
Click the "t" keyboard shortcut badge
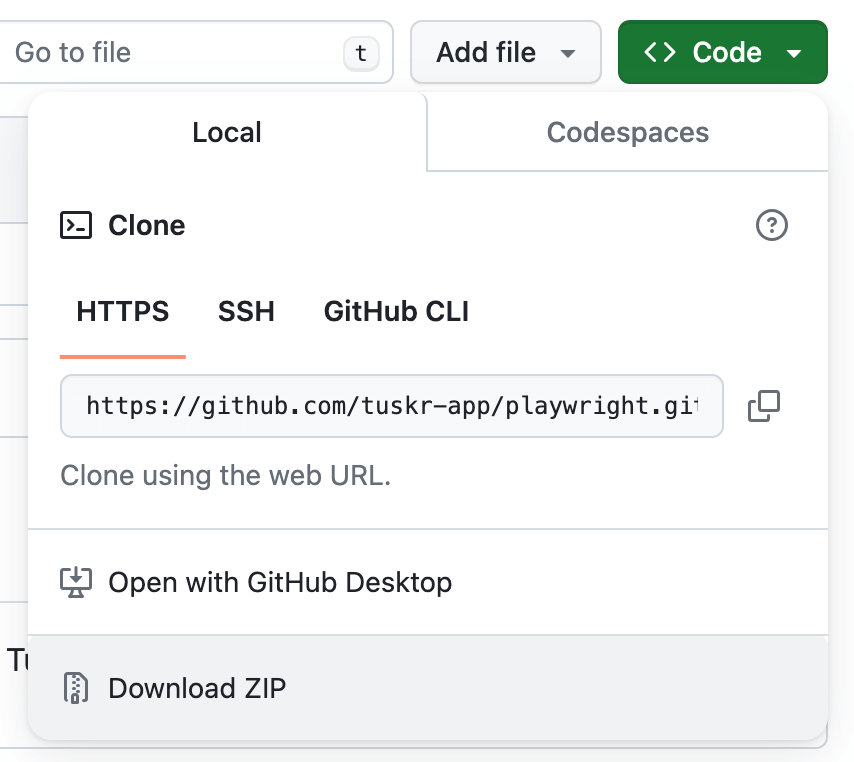point(361,53)
